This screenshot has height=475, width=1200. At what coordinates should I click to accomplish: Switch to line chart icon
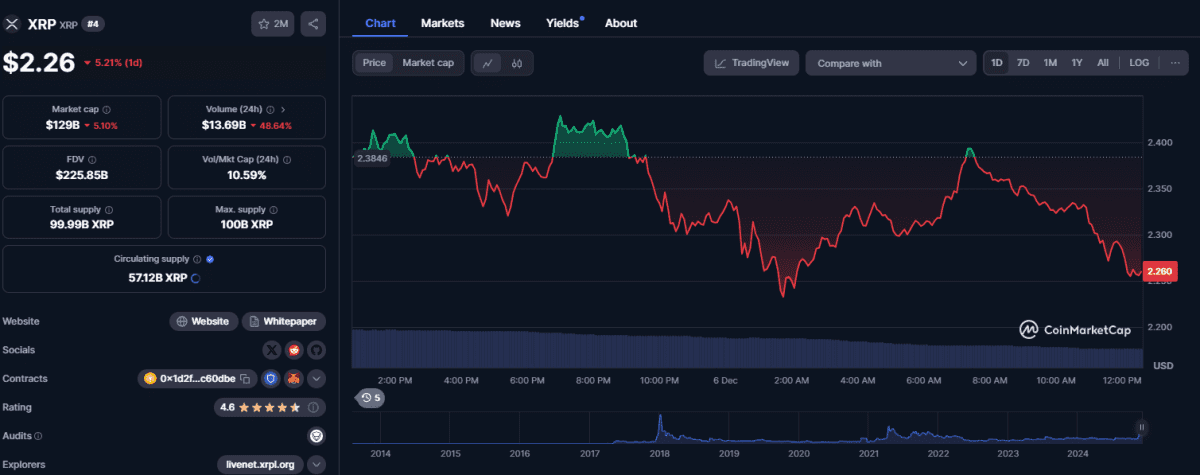tap(487, 63)
